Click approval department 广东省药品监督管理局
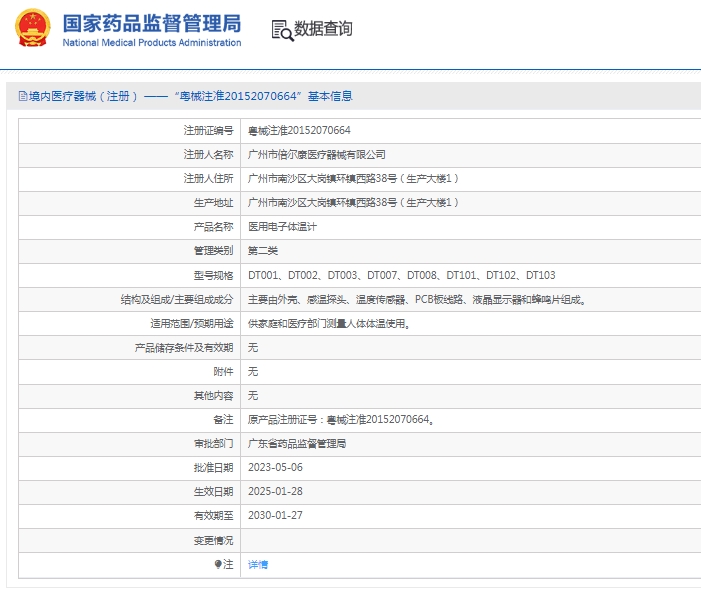 pos(297,444)
